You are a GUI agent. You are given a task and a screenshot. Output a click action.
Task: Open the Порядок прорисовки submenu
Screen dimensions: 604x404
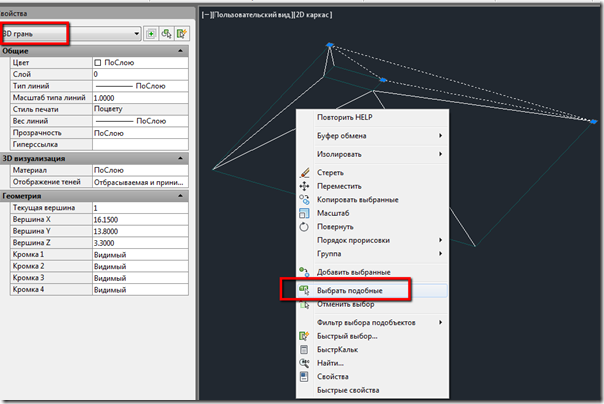coord(372,240)
